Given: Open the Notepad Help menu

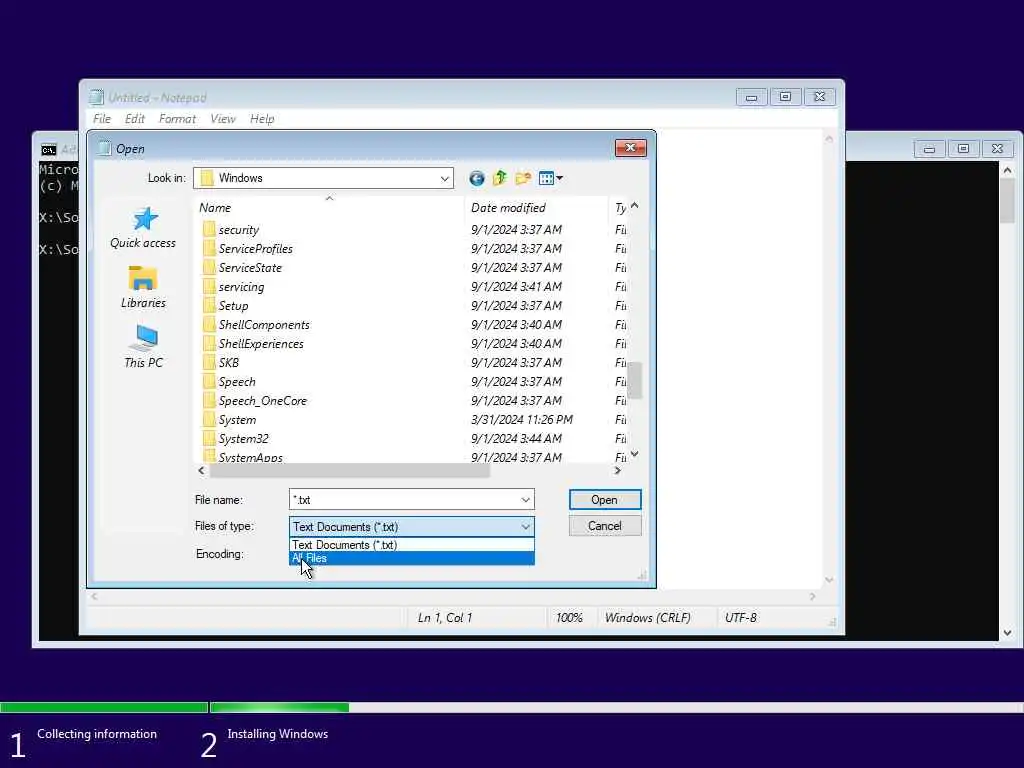Looking at the screenshot, I should (262, 119).
